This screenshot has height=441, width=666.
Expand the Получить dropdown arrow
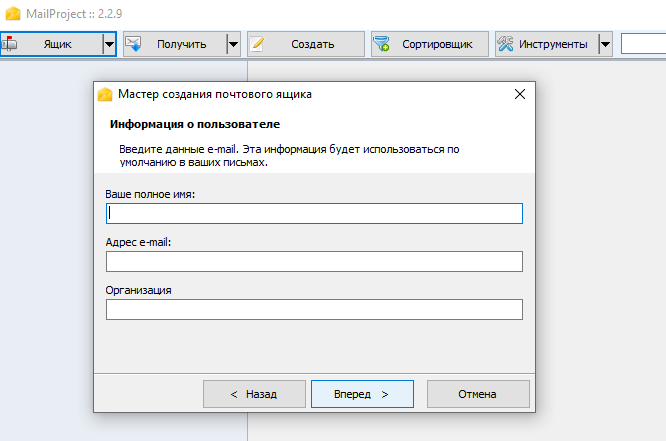tap(233, 44)
